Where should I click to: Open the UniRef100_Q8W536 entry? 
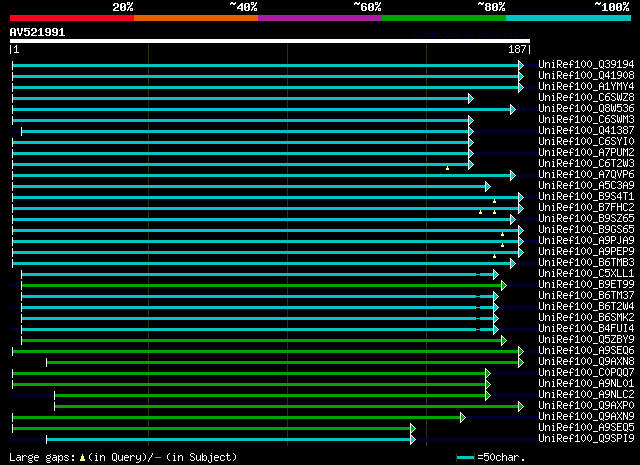coord(586,109)
